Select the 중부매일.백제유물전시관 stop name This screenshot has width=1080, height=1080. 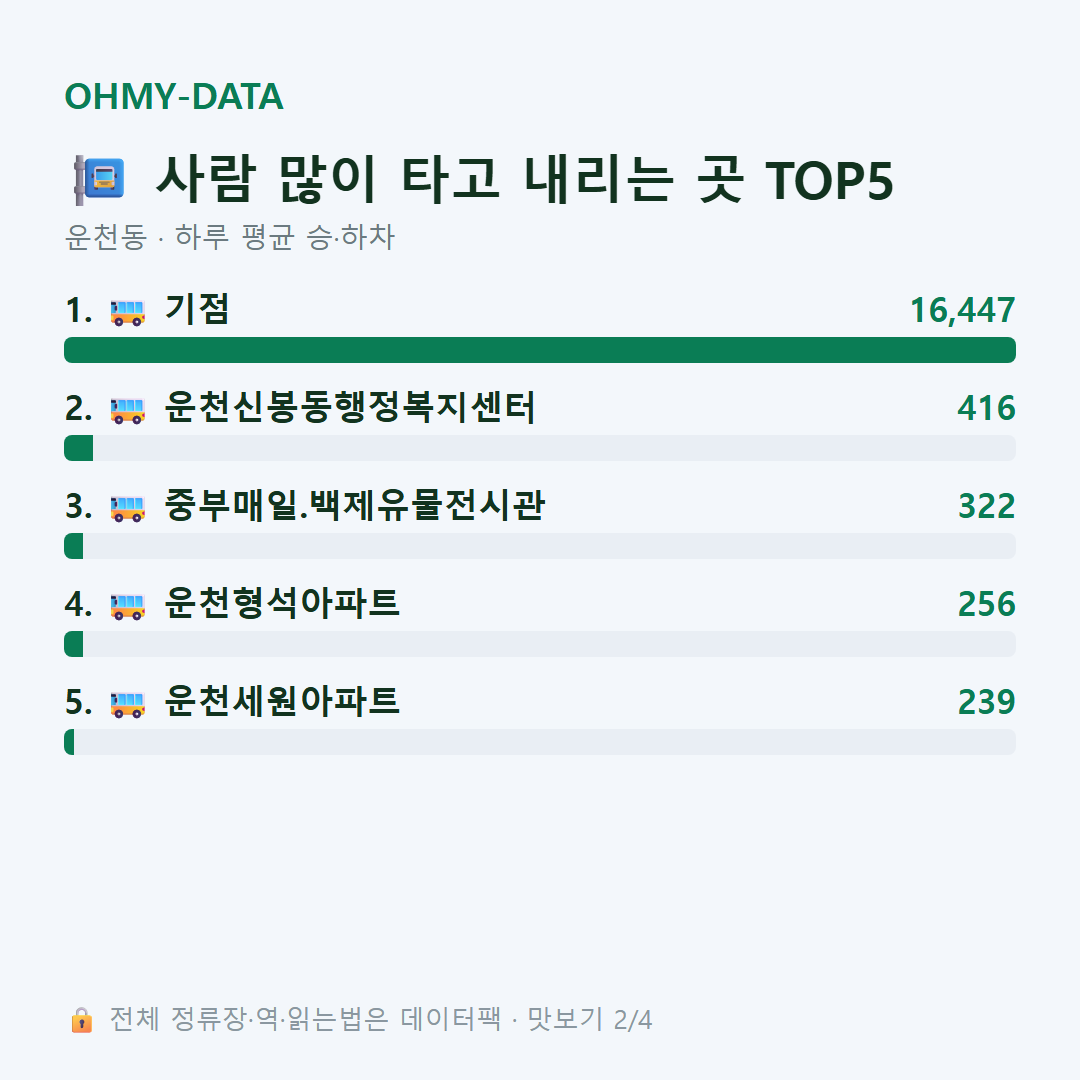(355, 506)
